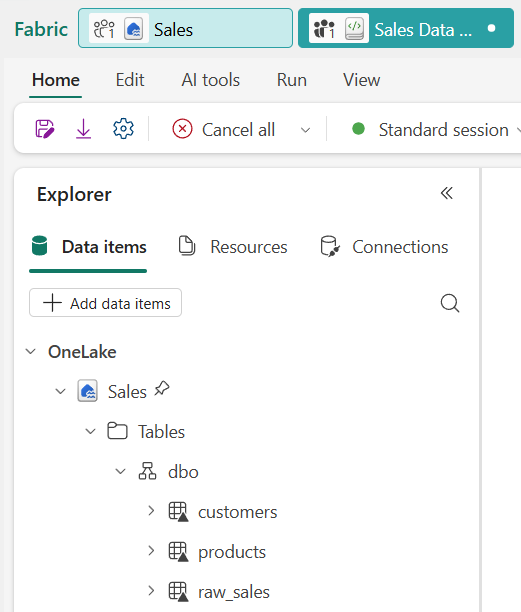Click the Connections plug icon
521x612 pixels.
[x=330, y=246]
